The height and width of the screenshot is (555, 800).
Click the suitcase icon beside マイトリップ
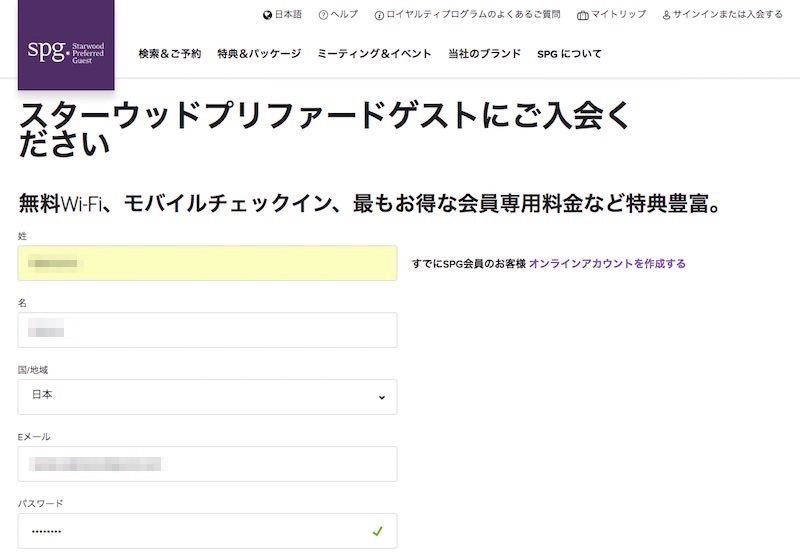click(x=582, y=15)
